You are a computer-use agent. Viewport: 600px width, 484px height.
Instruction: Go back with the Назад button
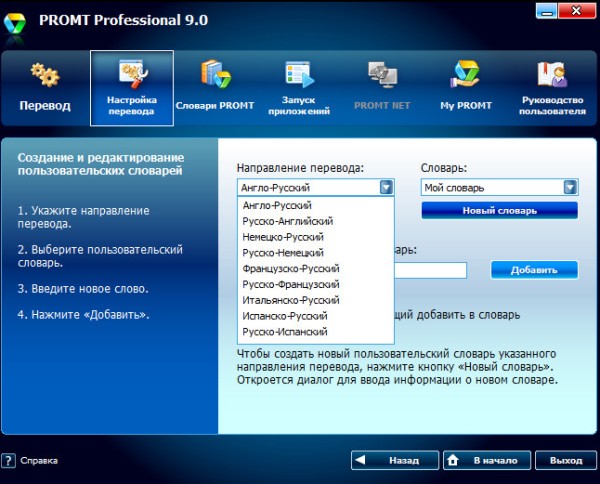point(395,461)
